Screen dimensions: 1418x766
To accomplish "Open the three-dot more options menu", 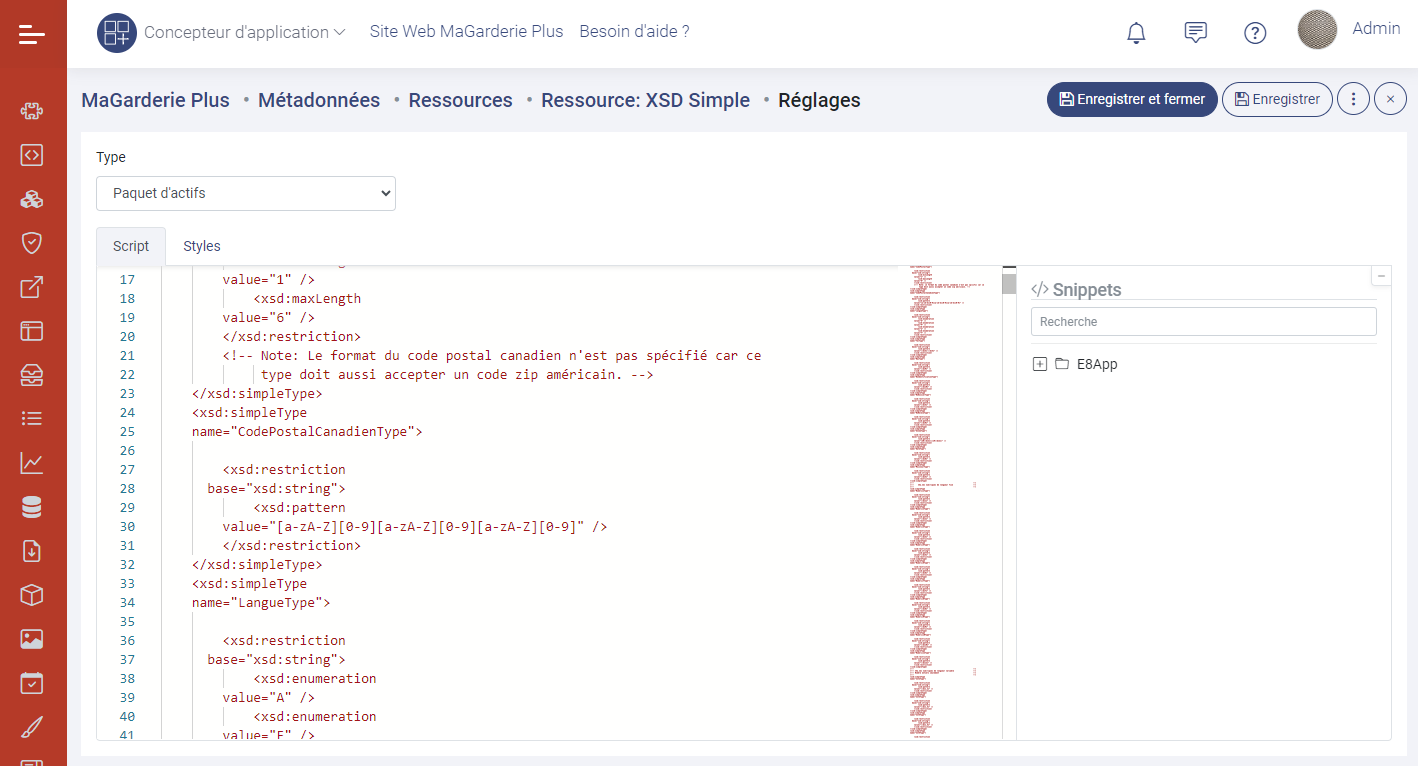I will [1353, 99].
